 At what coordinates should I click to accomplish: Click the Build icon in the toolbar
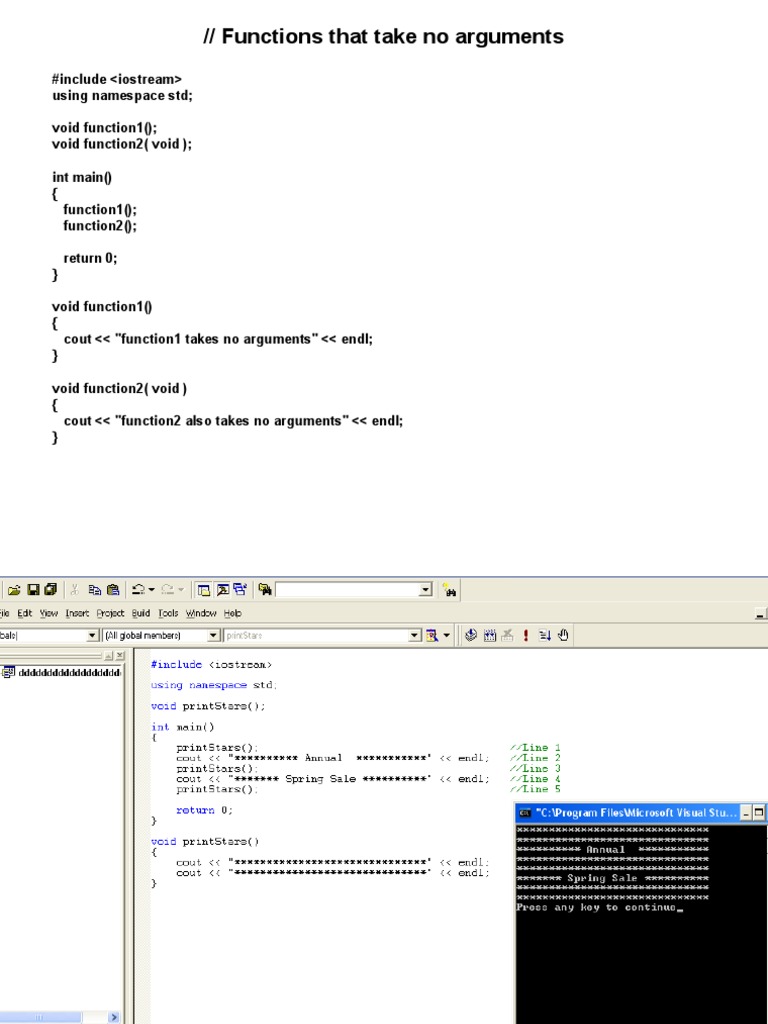(490, 635)
